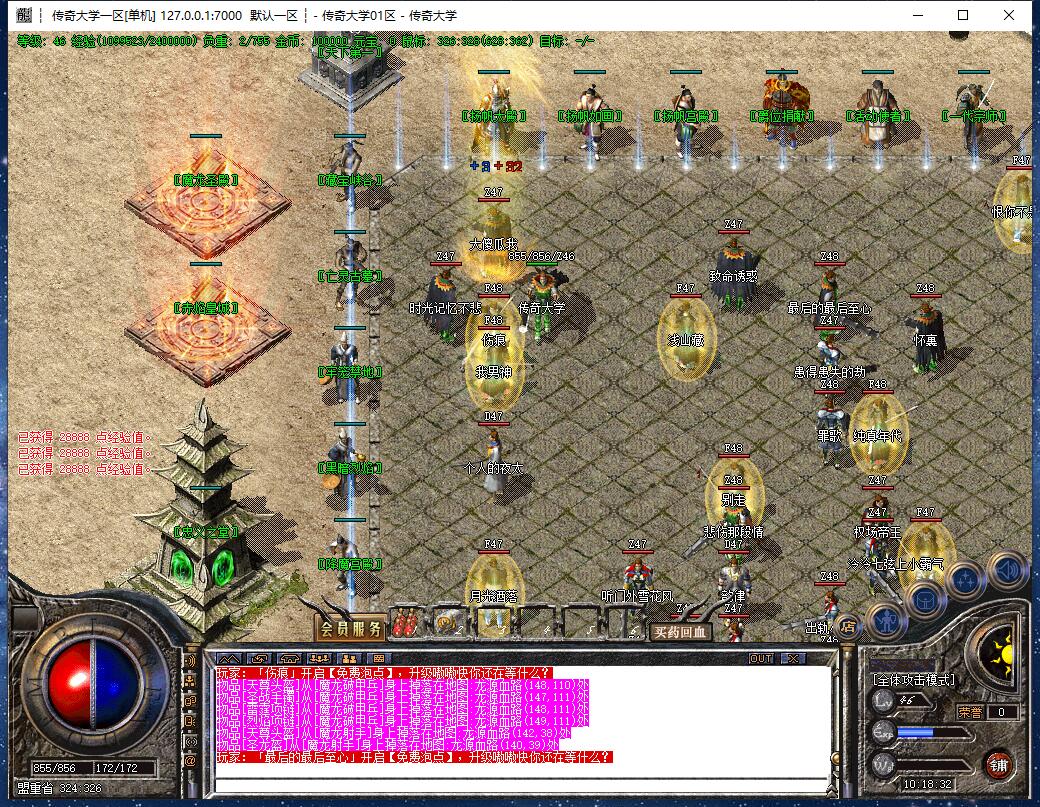Select the player 纯真年代
1040x807 pixels.
click(x=878, y=434)
